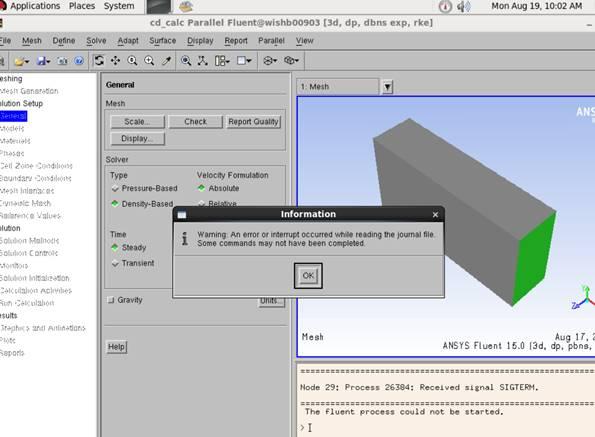
Task: Click the Fit to Window icon
Action: (x=186, y=61)
